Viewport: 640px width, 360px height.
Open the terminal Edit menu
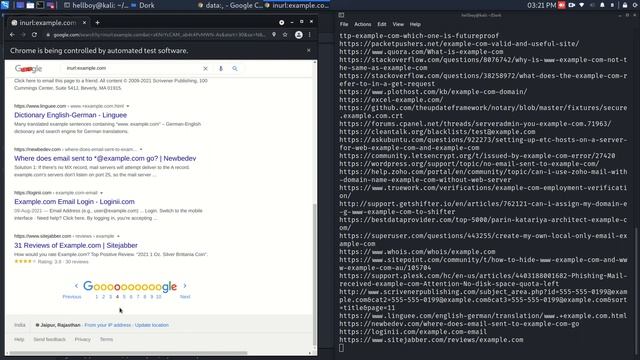click(382, 24)
